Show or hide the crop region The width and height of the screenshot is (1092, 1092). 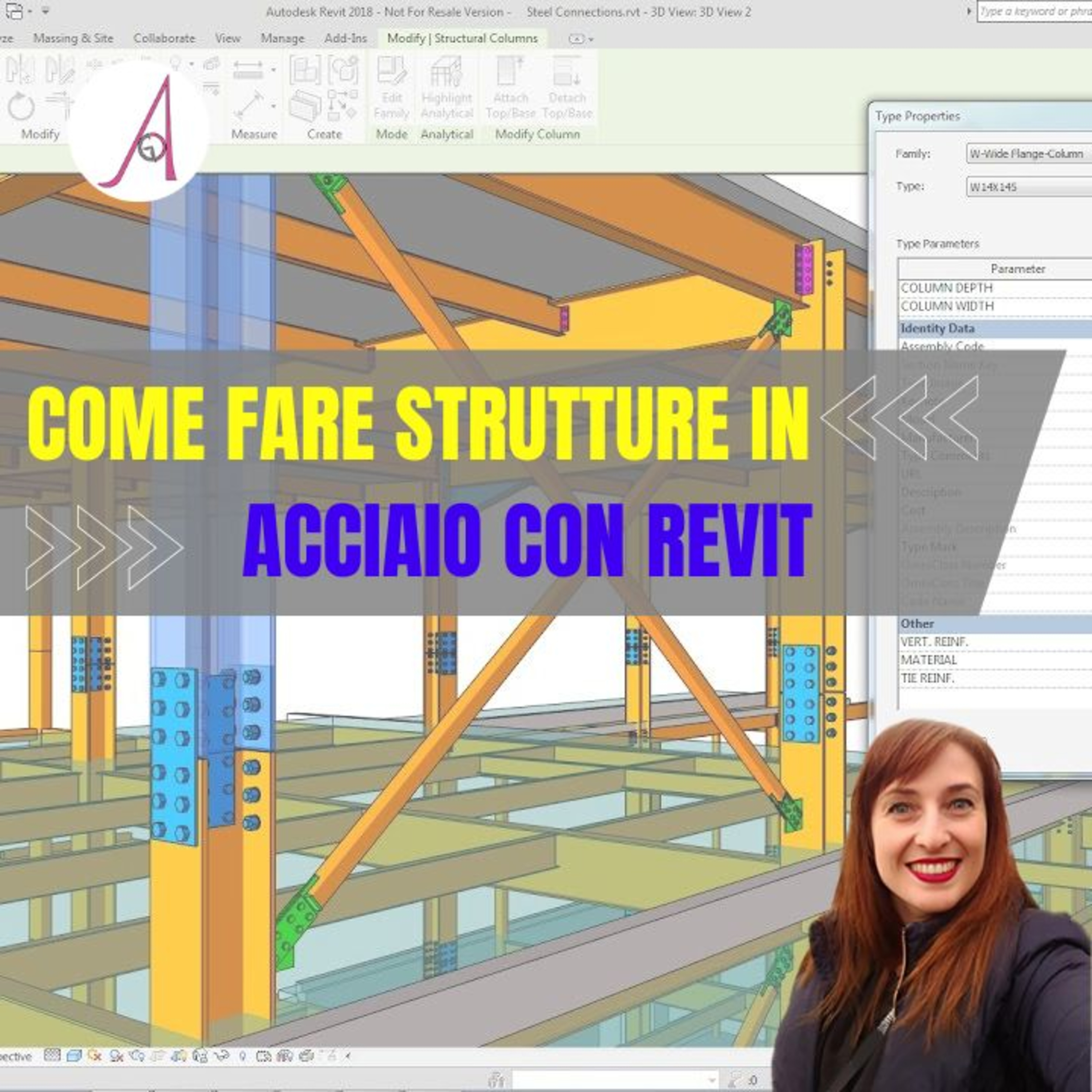[179, 1056]
